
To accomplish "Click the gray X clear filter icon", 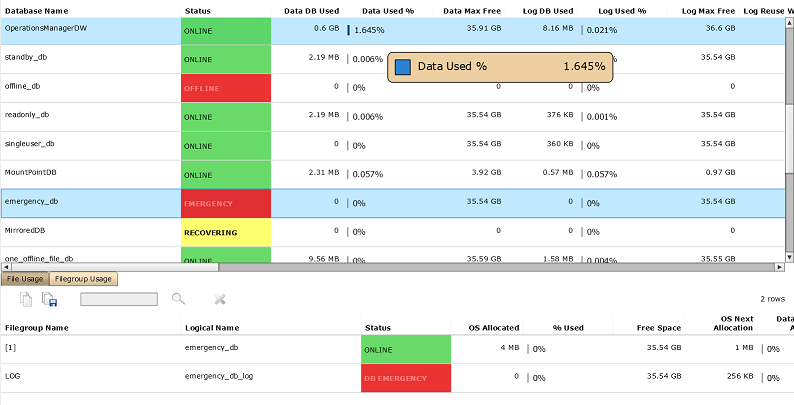I will 220,299.
